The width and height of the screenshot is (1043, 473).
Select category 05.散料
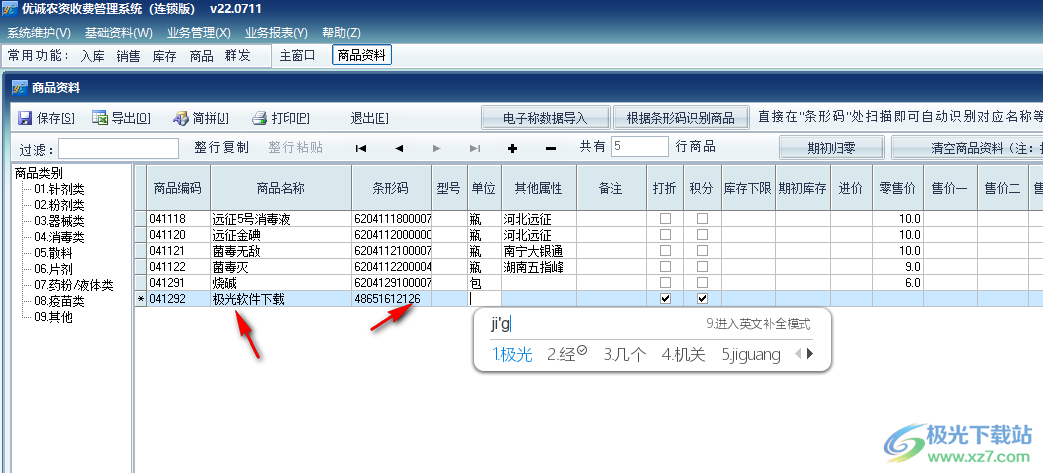point(54,253)
